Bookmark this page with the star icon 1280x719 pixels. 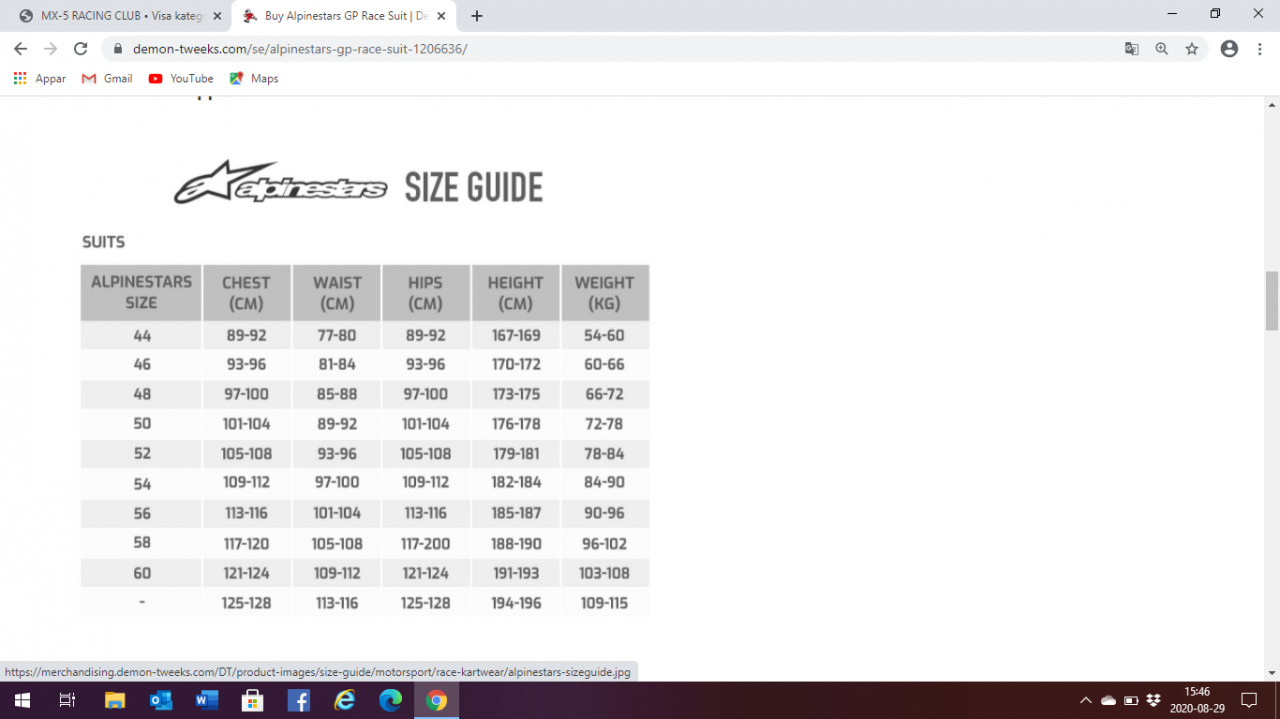1191,48
